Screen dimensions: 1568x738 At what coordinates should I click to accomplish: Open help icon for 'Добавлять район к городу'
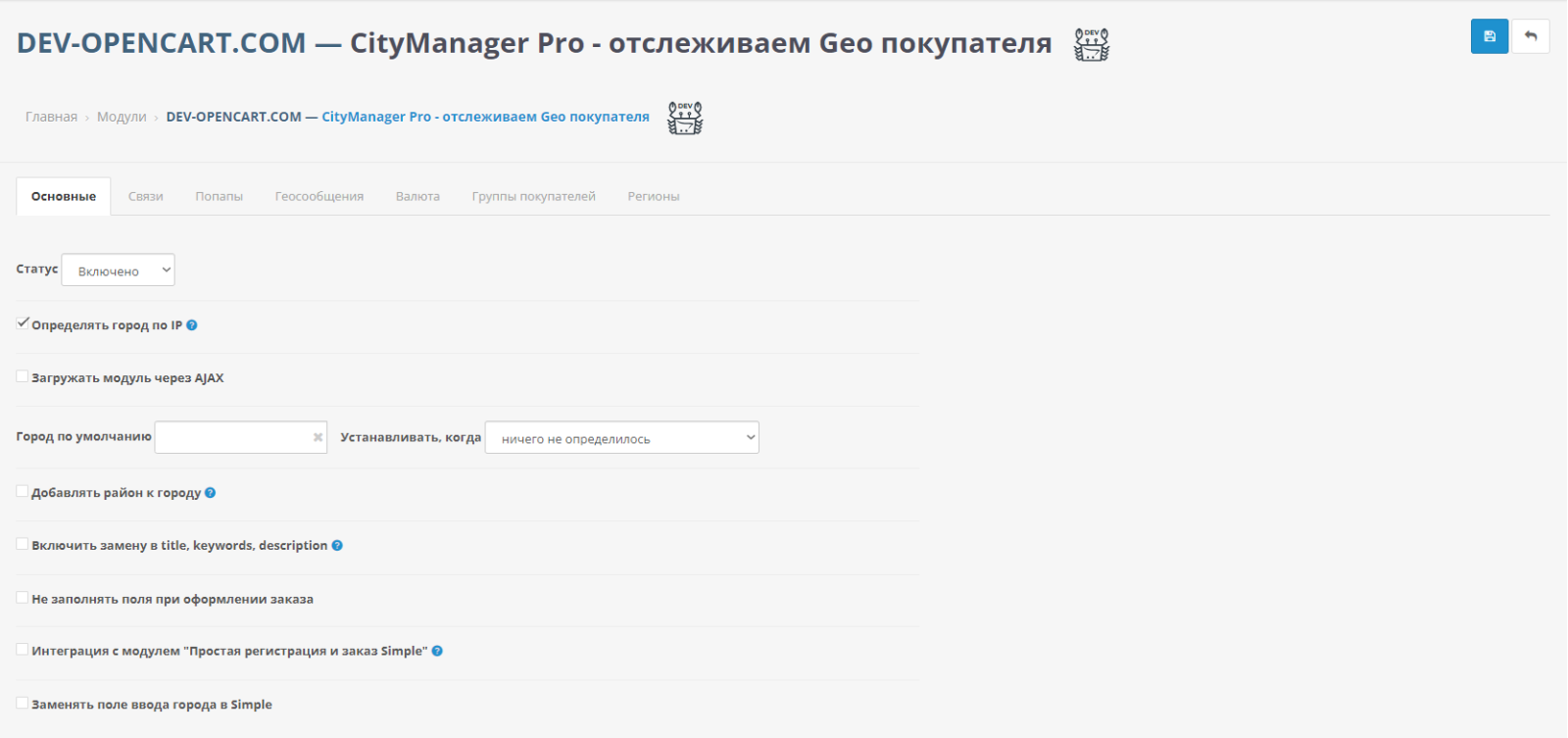pos(210,493)
